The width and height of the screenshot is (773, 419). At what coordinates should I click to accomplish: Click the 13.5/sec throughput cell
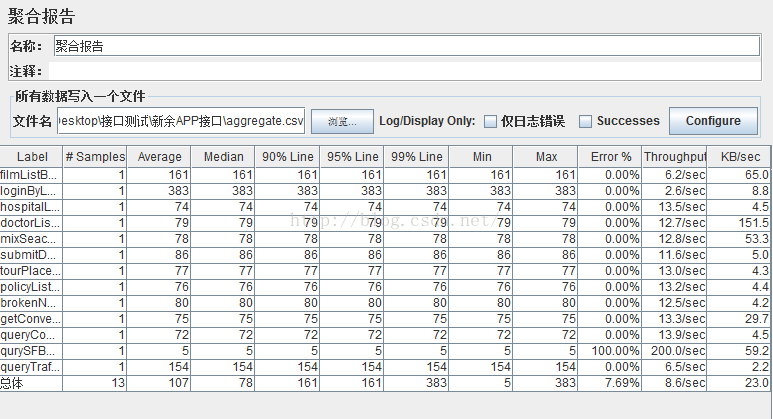674,207
